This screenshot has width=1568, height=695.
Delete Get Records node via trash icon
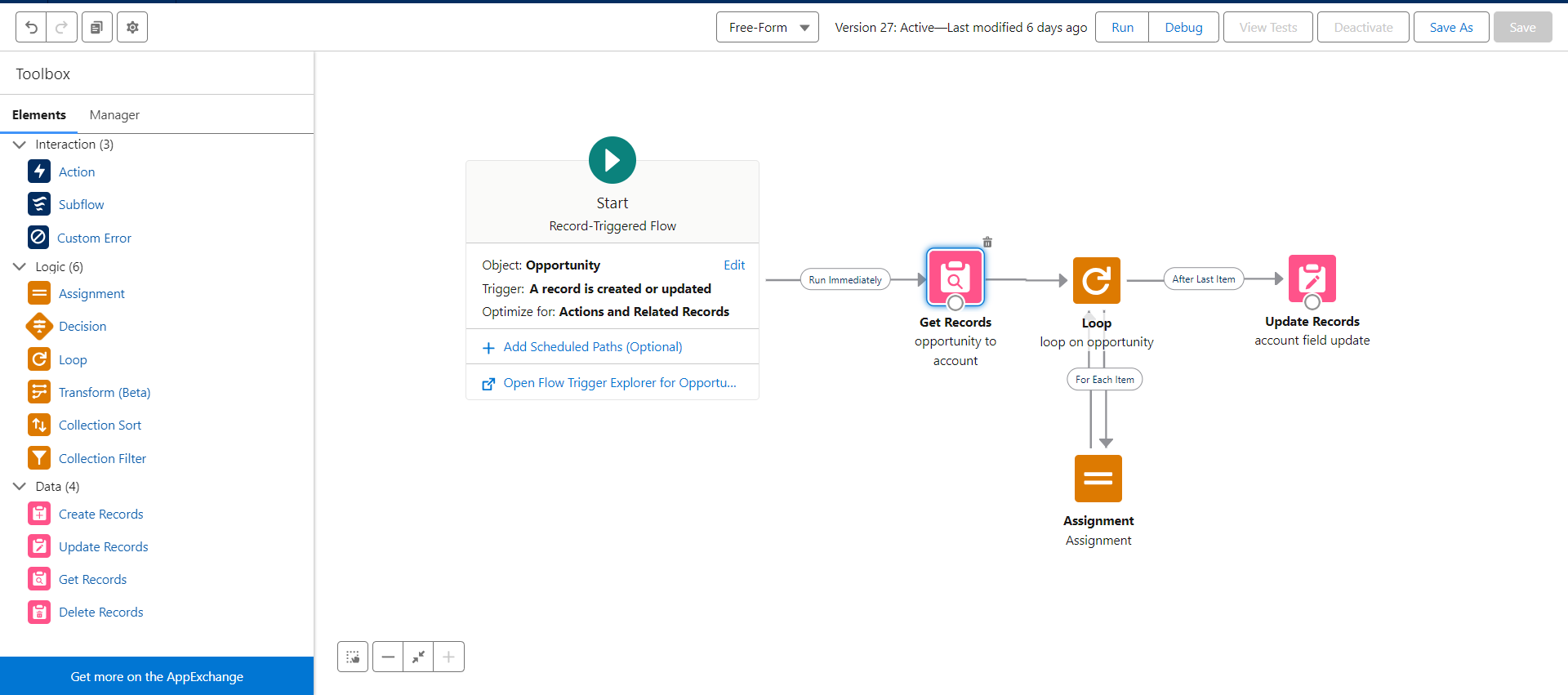tap(987, 243)
